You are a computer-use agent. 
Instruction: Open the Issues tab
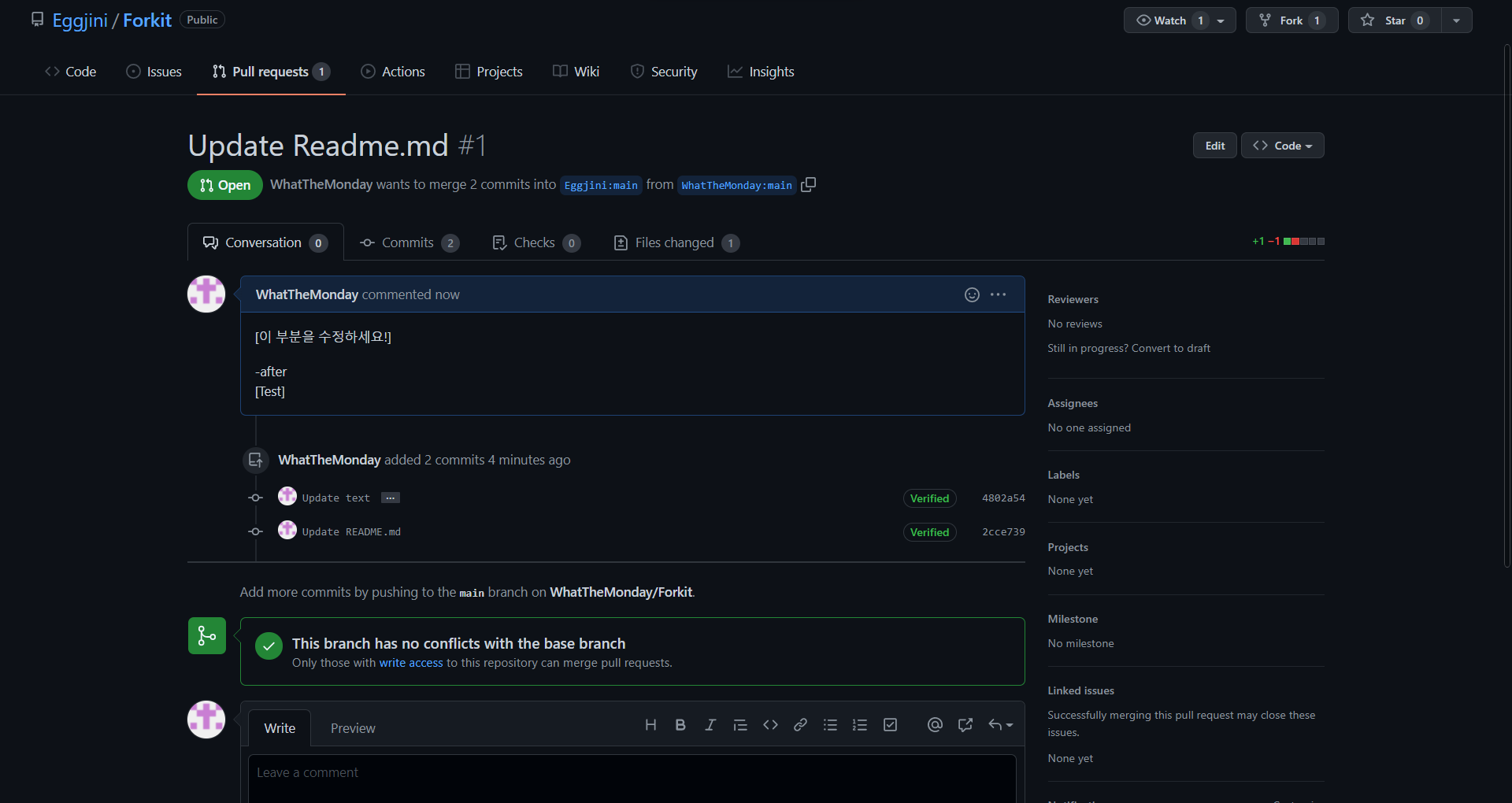154,72
